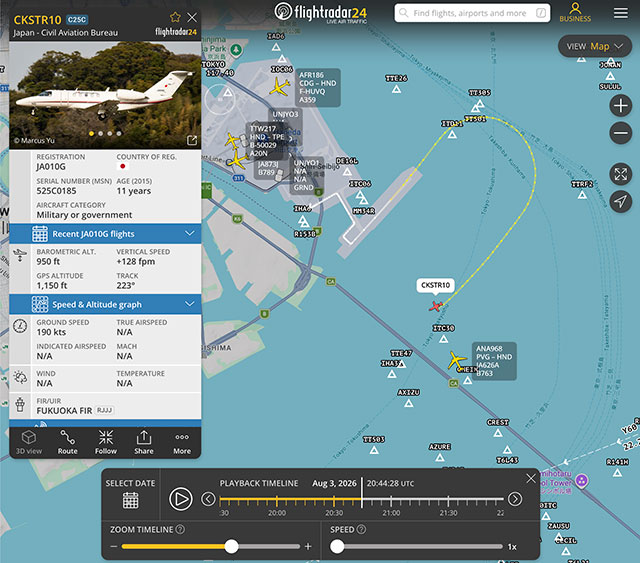This screenshot has width=640, height=563.
Task: Step the playback timeline backward
Action: click(208, 499)
